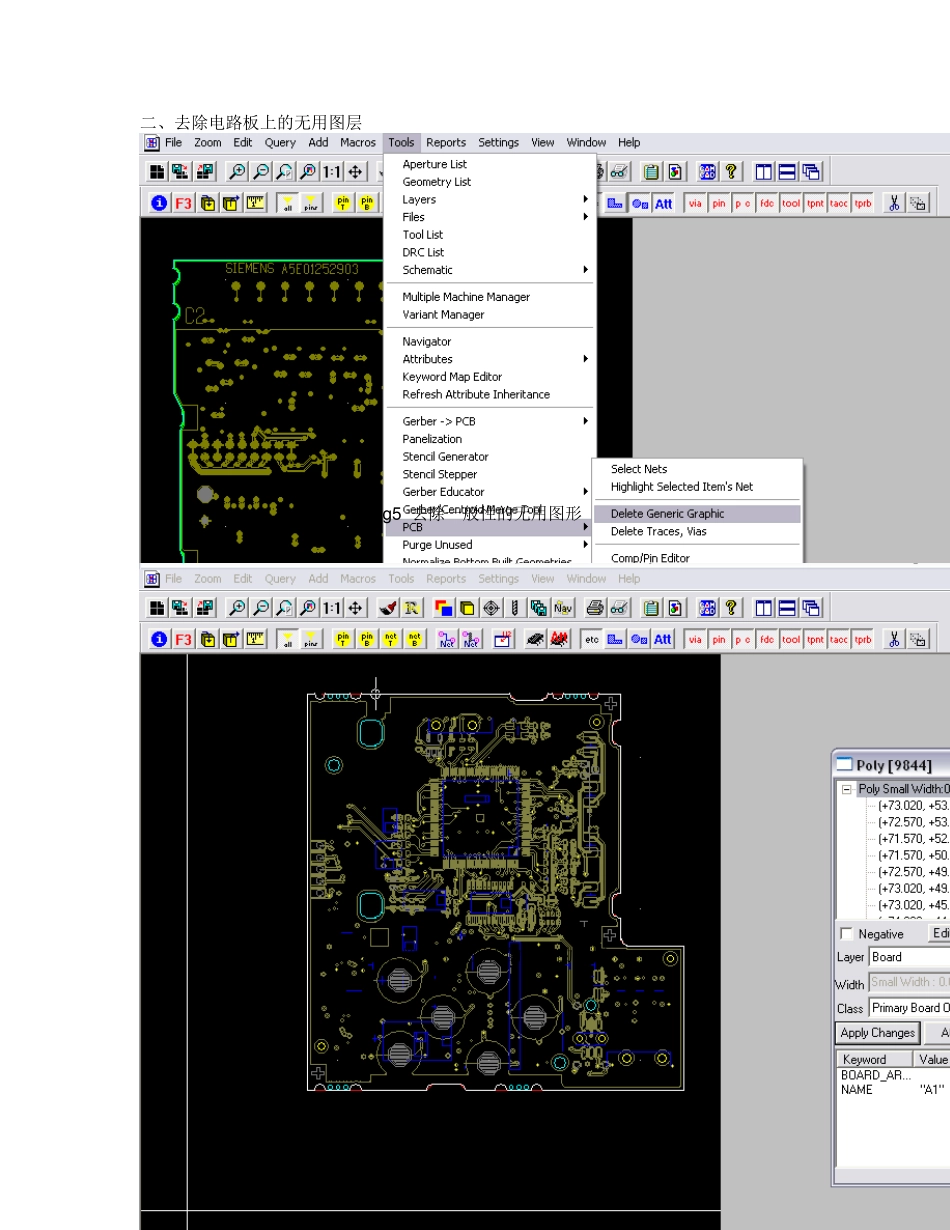Viewport: 950px width, 1230px height.
Task: Expand the Gerber Educator submenu
Action: [x=490, y=492]
